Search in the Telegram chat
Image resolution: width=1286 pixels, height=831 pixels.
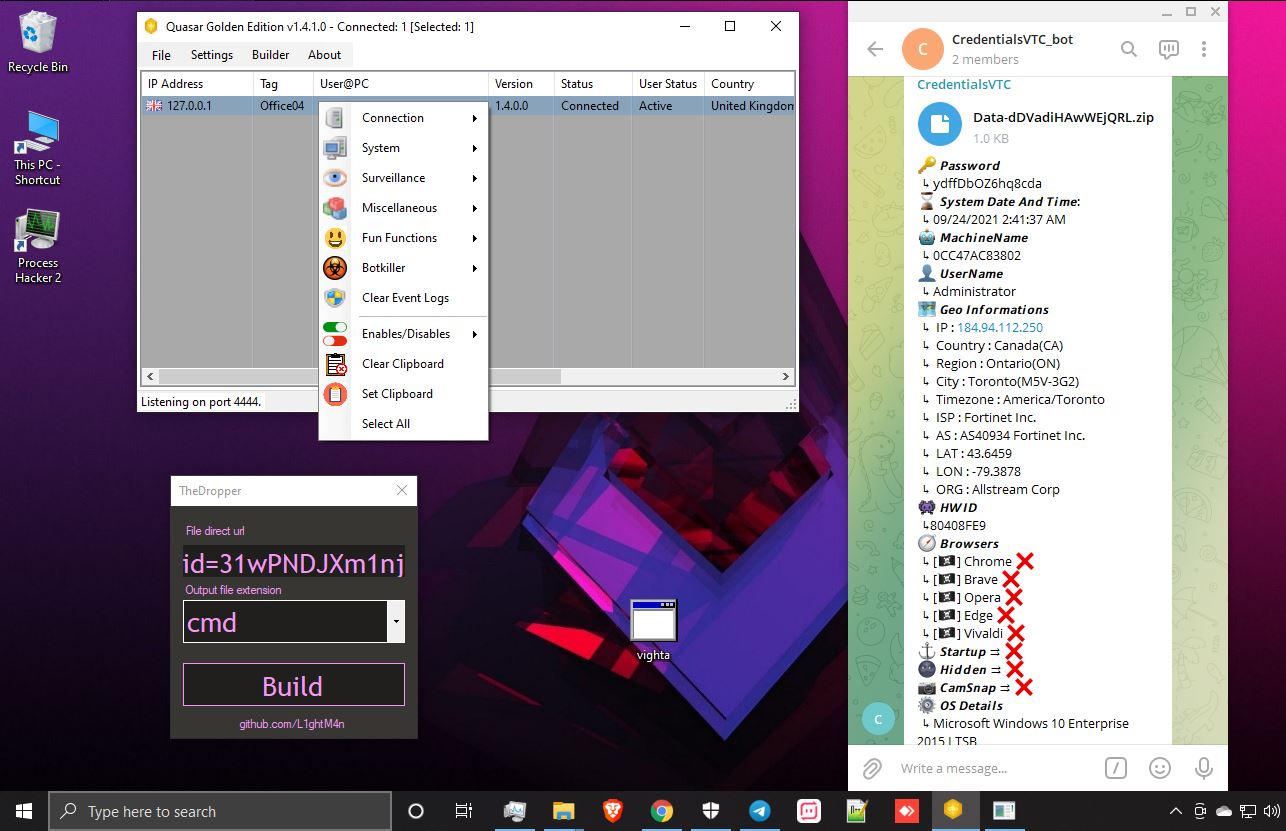click(x=1129, y=49)
